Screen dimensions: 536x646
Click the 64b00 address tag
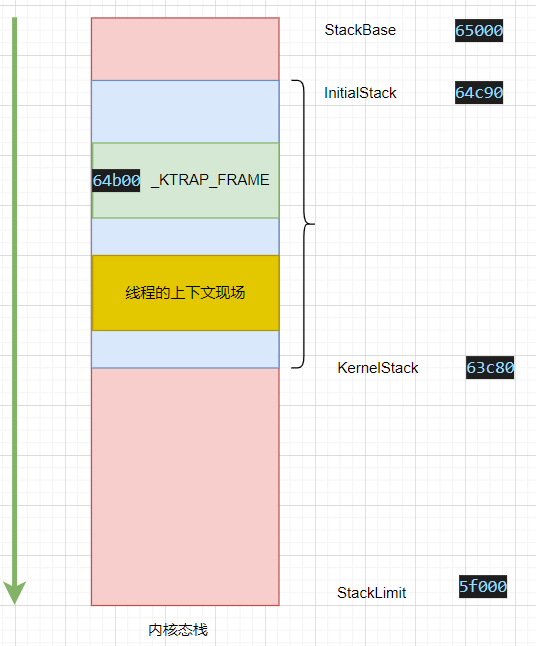click(x=116, y=180)
